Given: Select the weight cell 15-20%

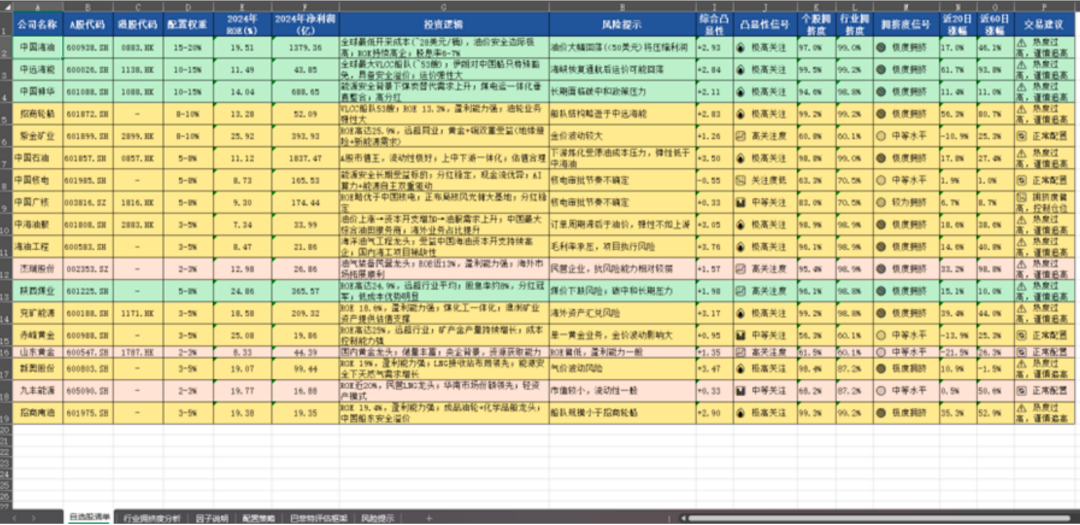Looking at the screenshot, I should pyautogui.click(x=189, y=48).
